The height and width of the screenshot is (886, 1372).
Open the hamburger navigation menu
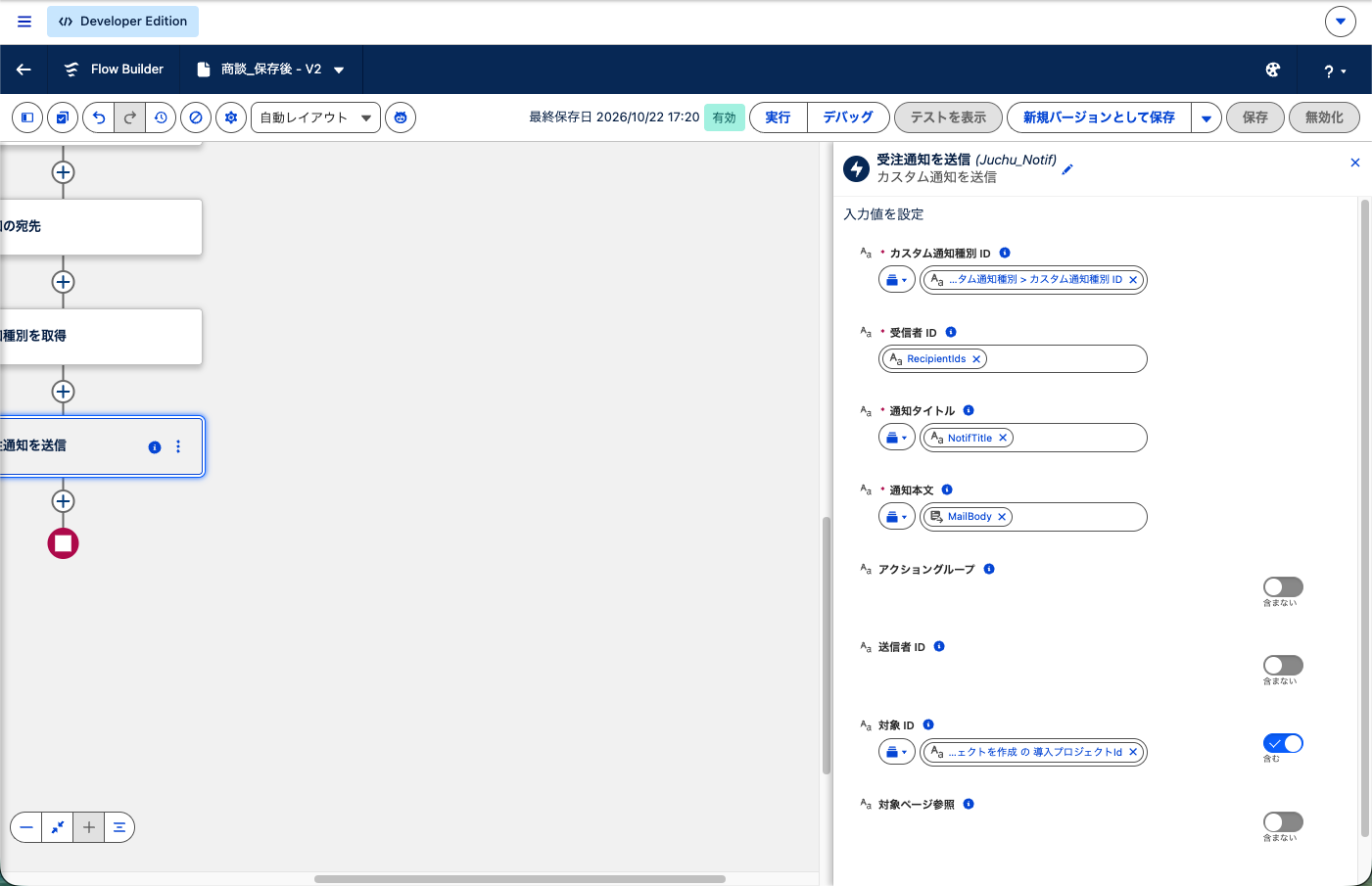(x=24, y=21)
